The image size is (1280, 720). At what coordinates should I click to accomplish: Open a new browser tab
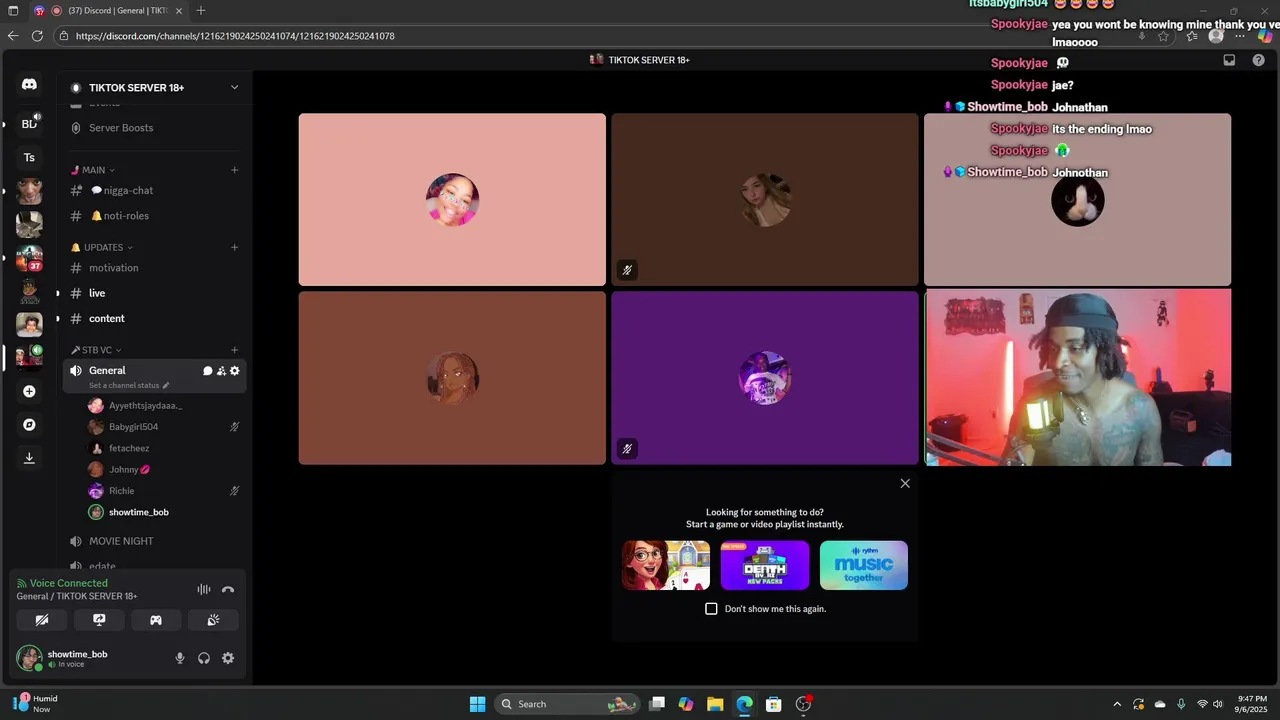201,11
